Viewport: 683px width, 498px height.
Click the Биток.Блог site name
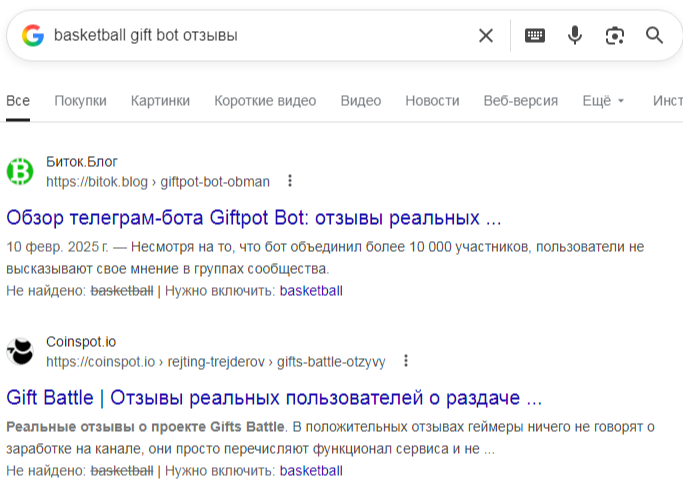(x=82, y=162)
